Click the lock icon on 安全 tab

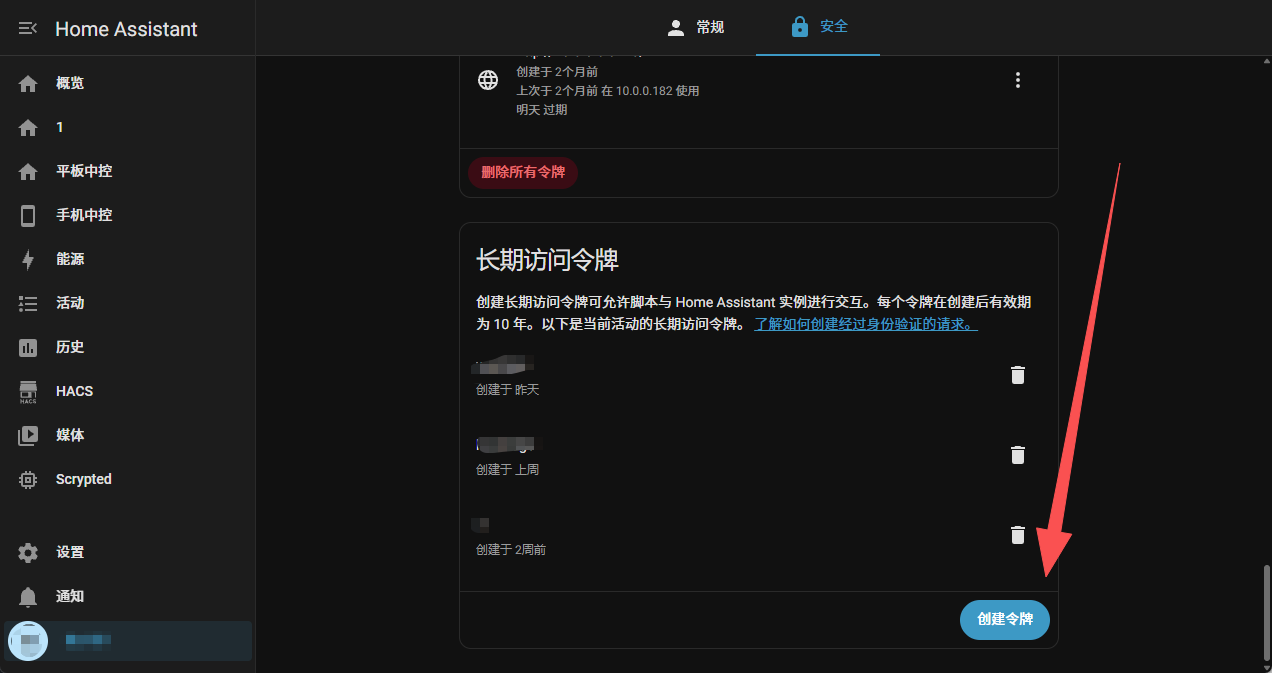click(799, 27)
